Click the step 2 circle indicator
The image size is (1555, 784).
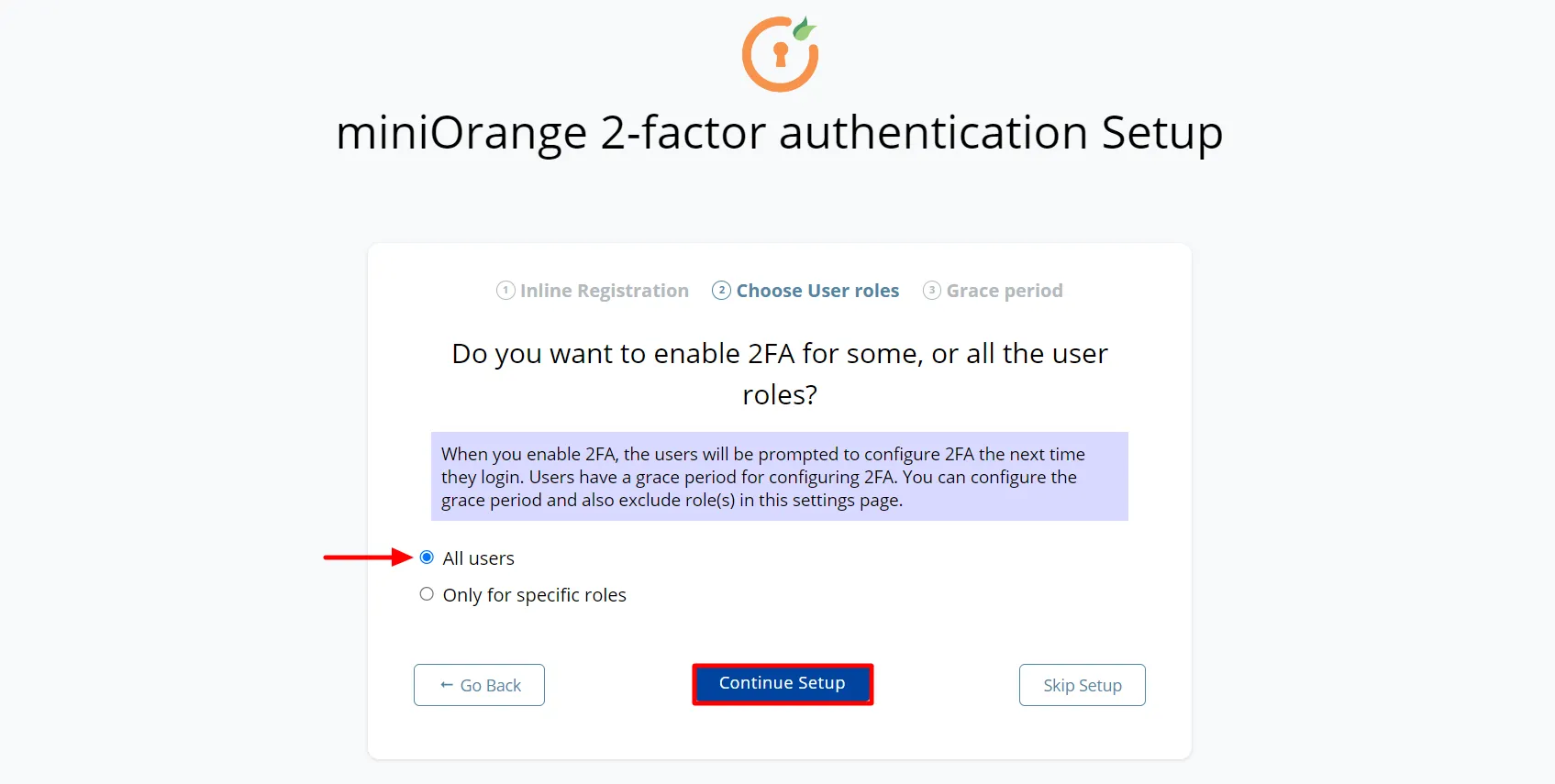pyautogui.click(x=721, y=290)
